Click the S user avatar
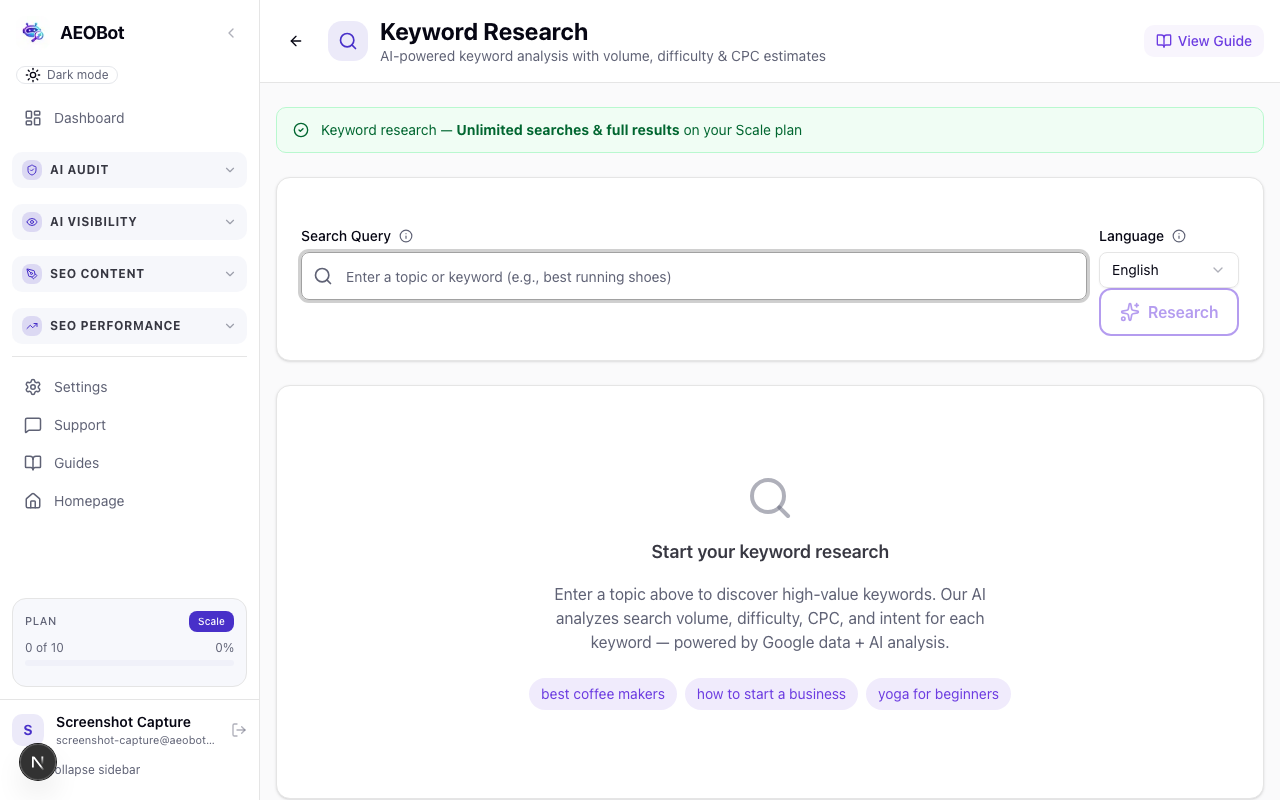The image size is (1280, 800). (28, 730)
